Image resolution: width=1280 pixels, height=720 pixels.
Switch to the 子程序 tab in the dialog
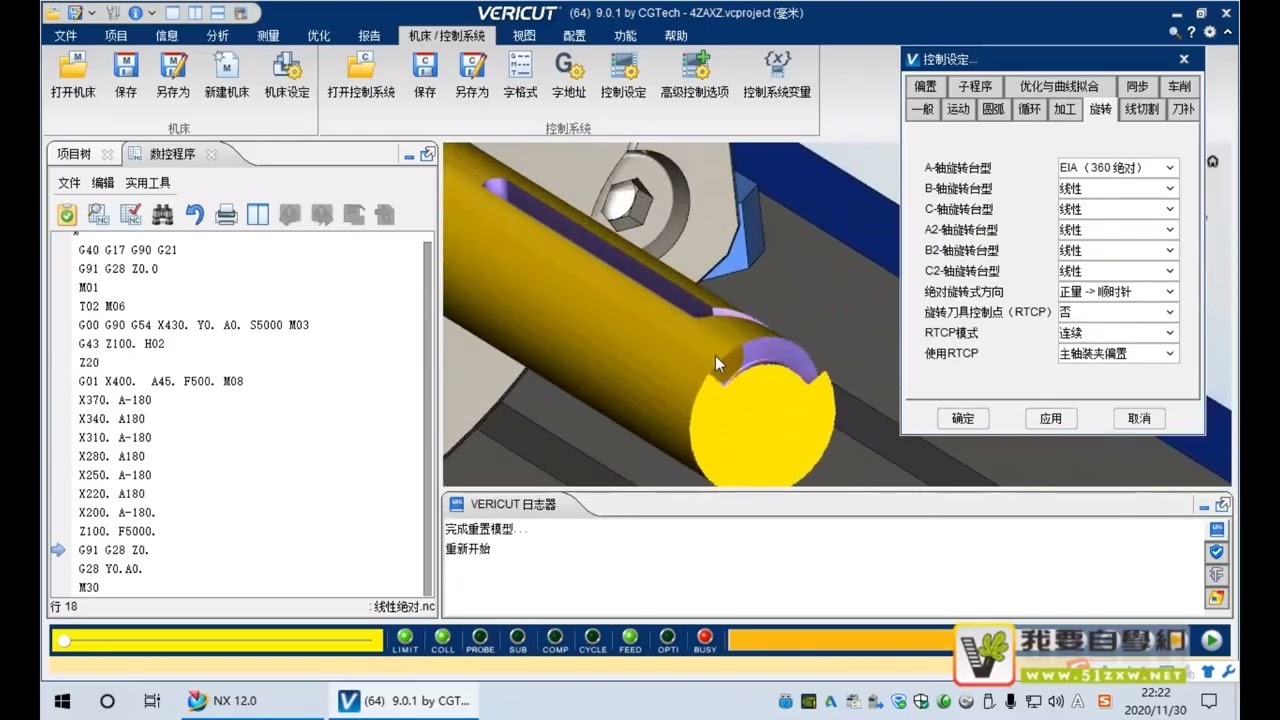pos(975,87)
